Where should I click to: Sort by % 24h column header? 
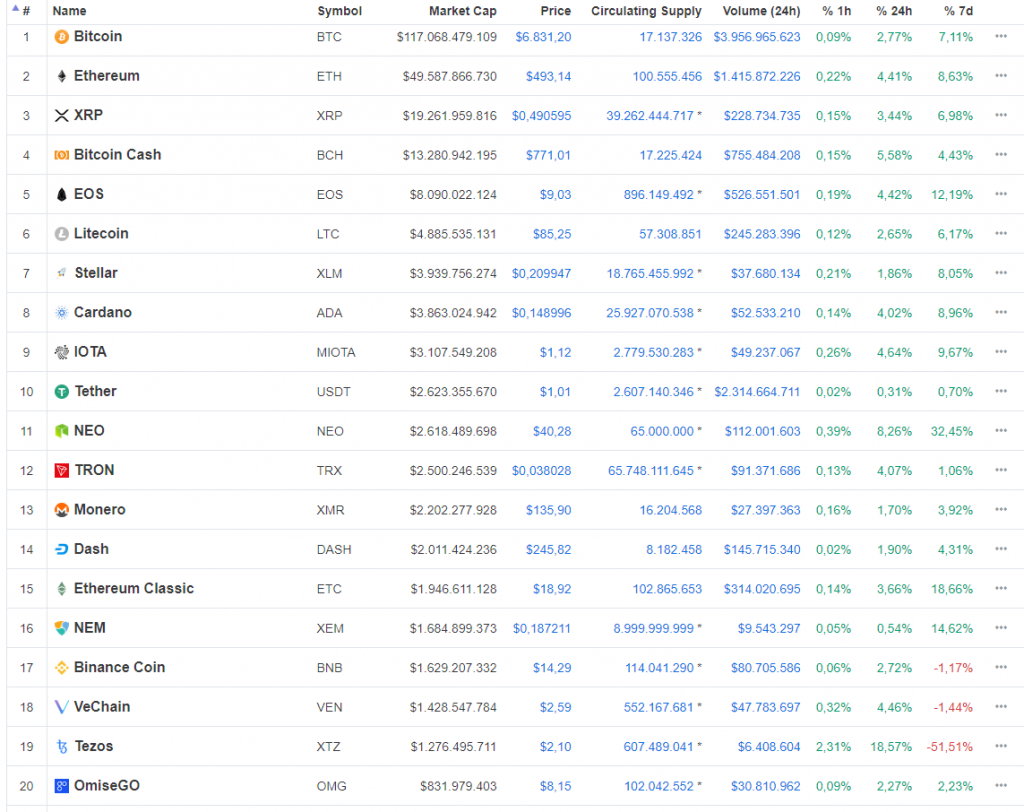894,11
